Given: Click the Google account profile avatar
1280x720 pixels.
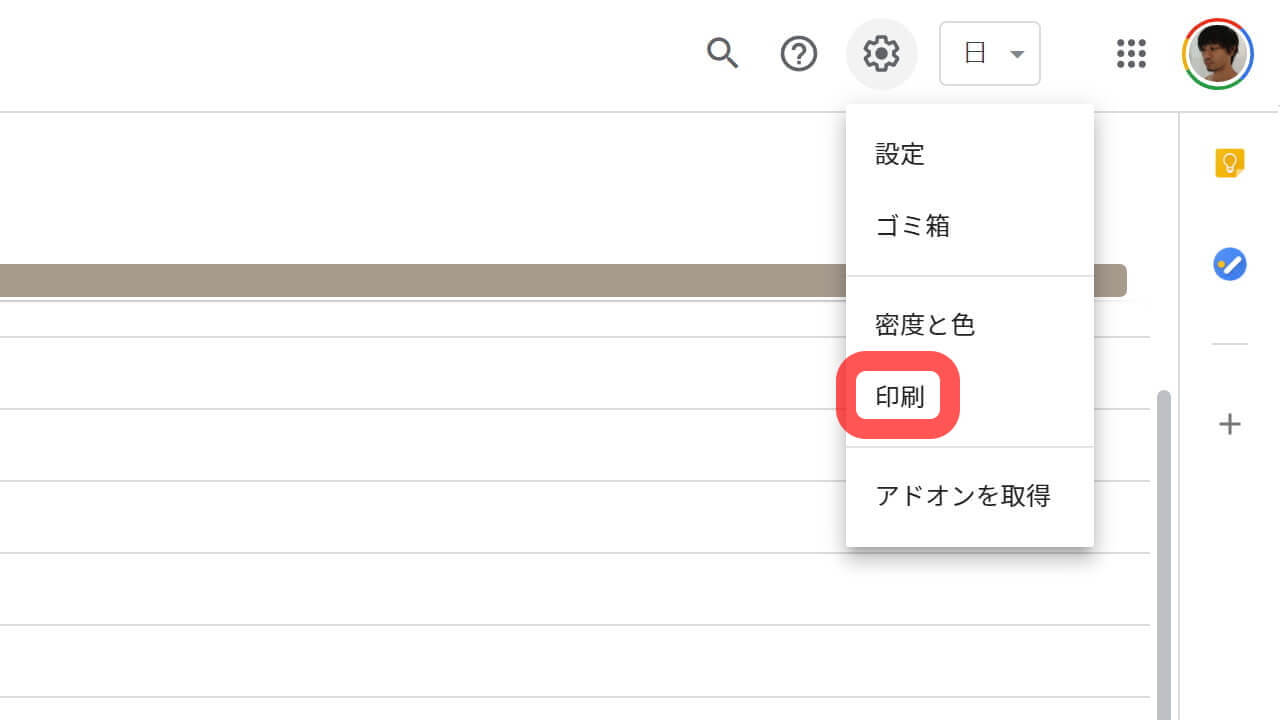Looking at the screenshot, I should [x=1217, y=54].
